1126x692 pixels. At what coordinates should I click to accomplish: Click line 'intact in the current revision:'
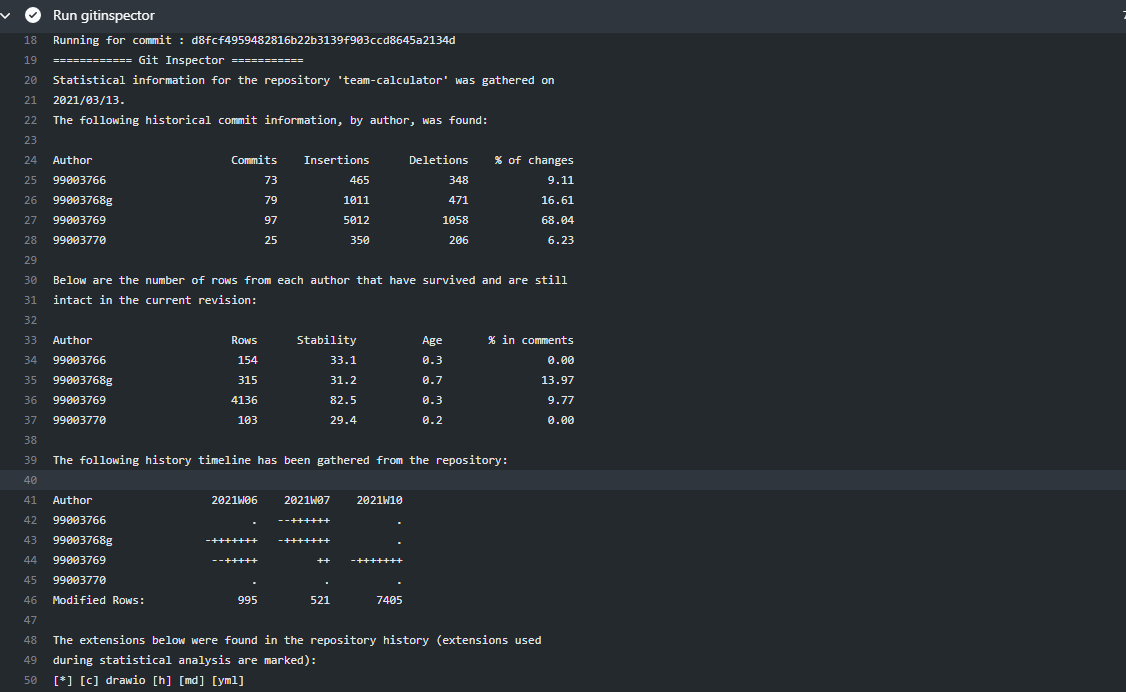(x=154, y=300)
